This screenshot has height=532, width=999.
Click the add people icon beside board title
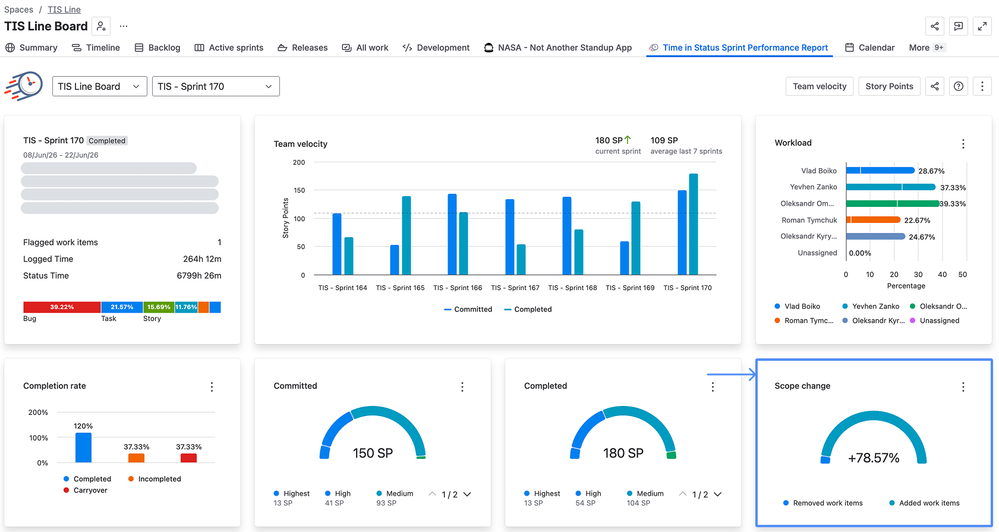click(x=101, y=26)
